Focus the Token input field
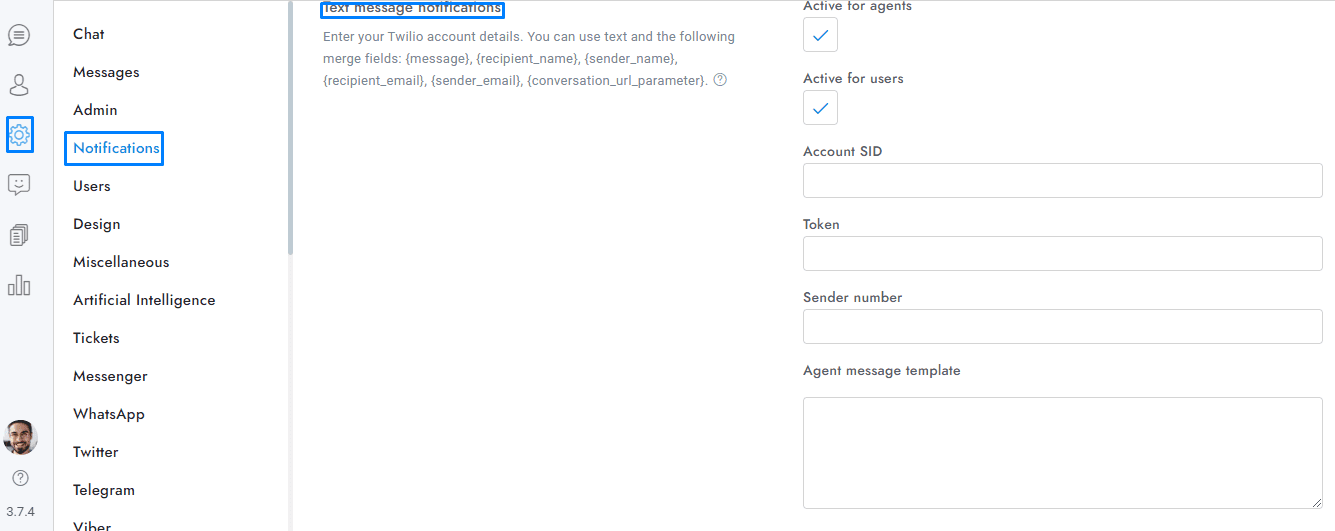Image resolution: width=1335 pixels, height=531 pixels. [1062, 254]
